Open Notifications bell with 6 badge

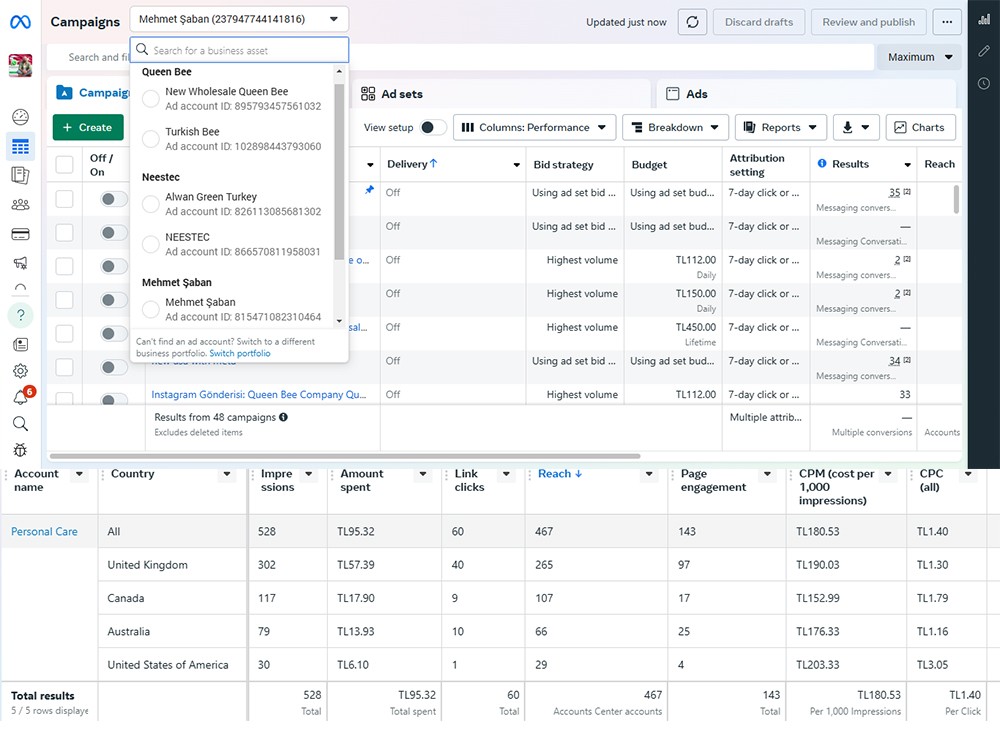pyautogui.click(x=22, y=396)
